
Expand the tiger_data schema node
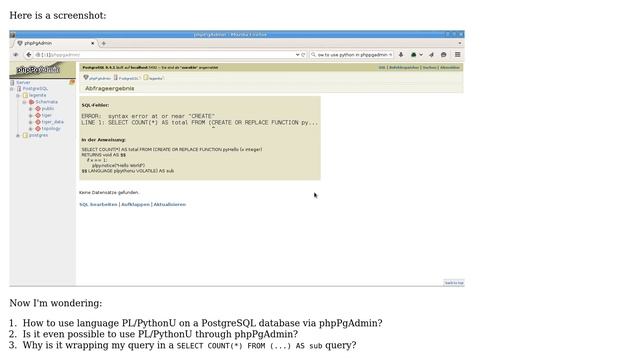[x=31, y=122]
